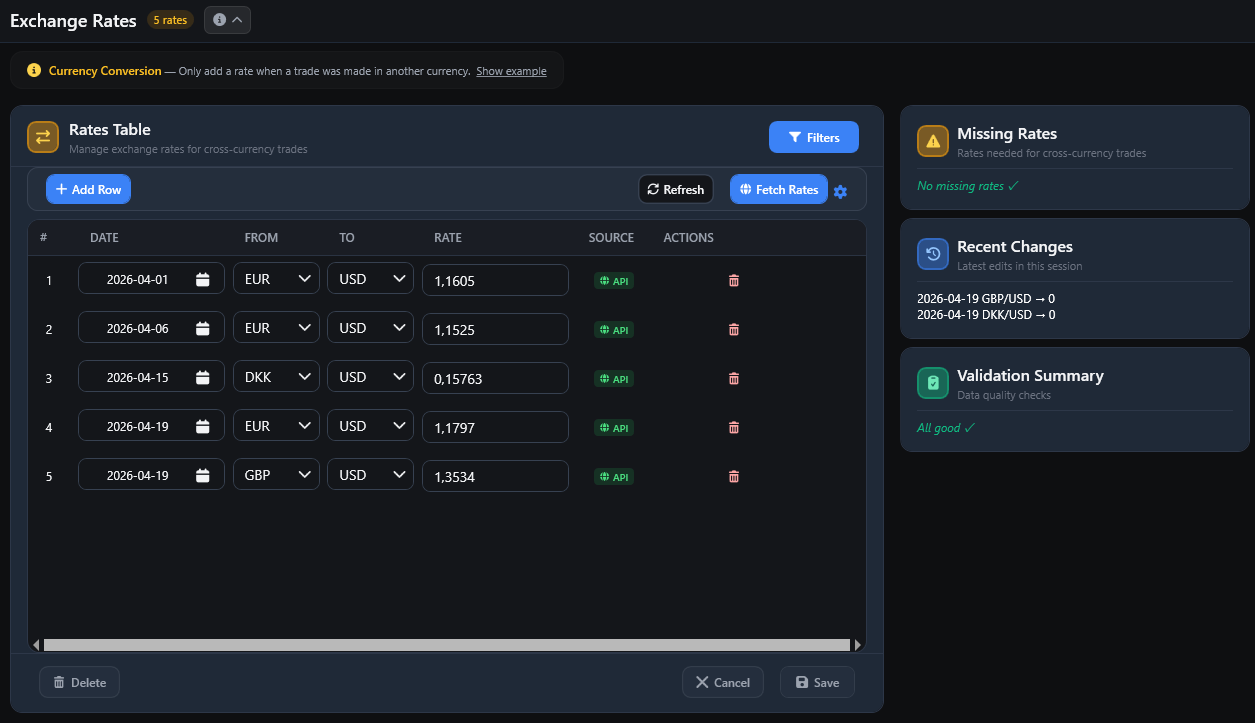This screenshot has width=1255, height=723.
Task: Open the TO currency dropdown in row 5
Action: (x=370, y=475)
